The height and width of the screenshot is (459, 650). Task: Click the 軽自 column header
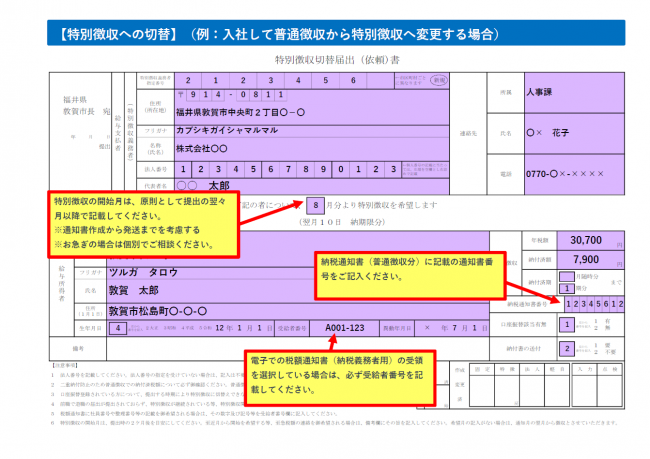point(557,369)
